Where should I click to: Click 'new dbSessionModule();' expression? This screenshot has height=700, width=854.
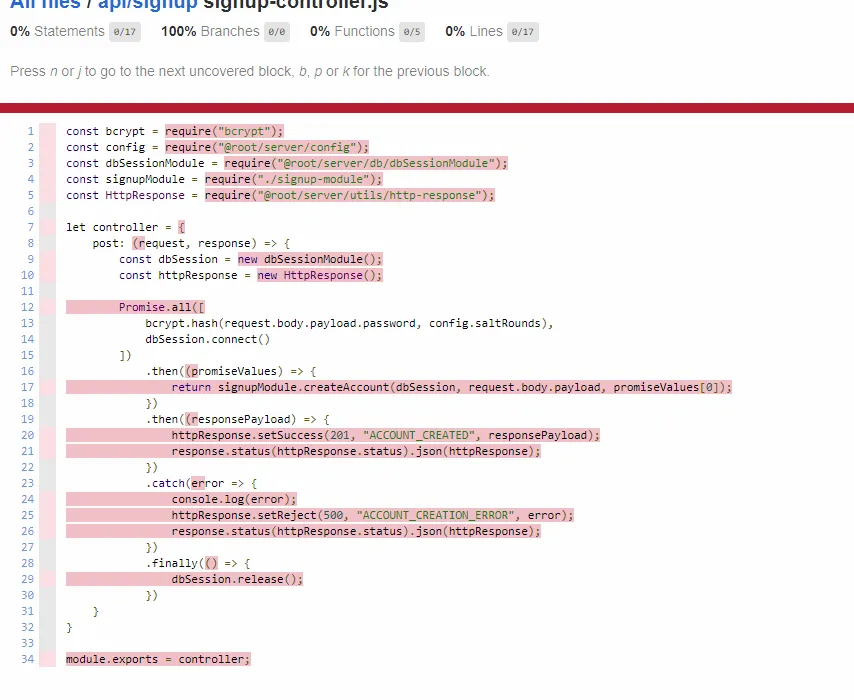(x=310, y=259)
